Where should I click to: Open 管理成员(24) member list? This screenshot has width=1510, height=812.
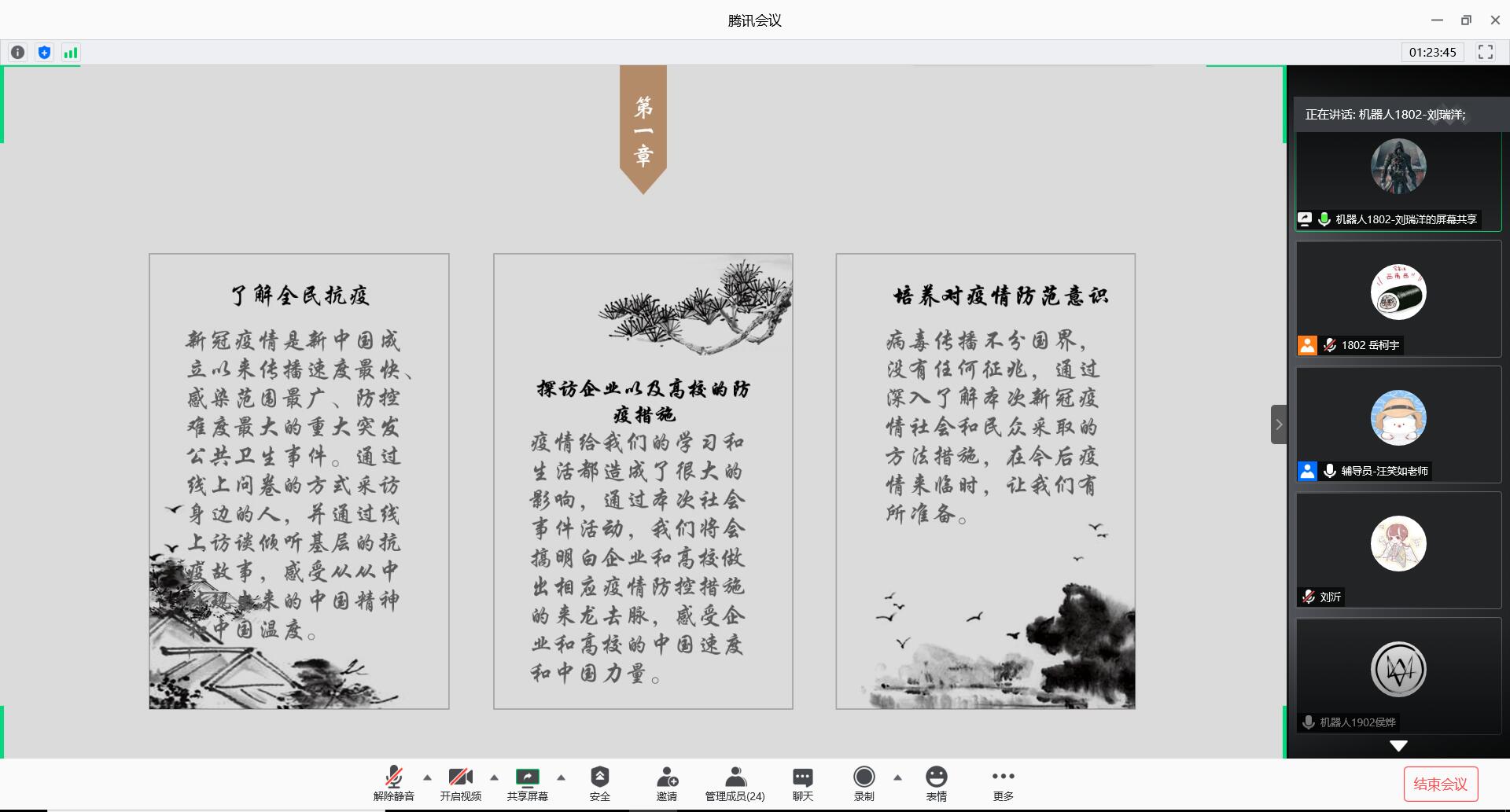735,783
